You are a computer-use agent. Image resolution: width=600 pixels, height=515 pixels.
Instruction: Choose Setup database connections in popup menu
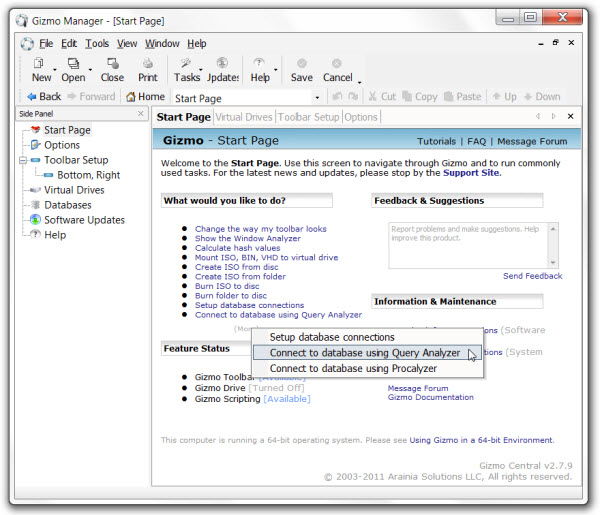(x=367, y=337)
